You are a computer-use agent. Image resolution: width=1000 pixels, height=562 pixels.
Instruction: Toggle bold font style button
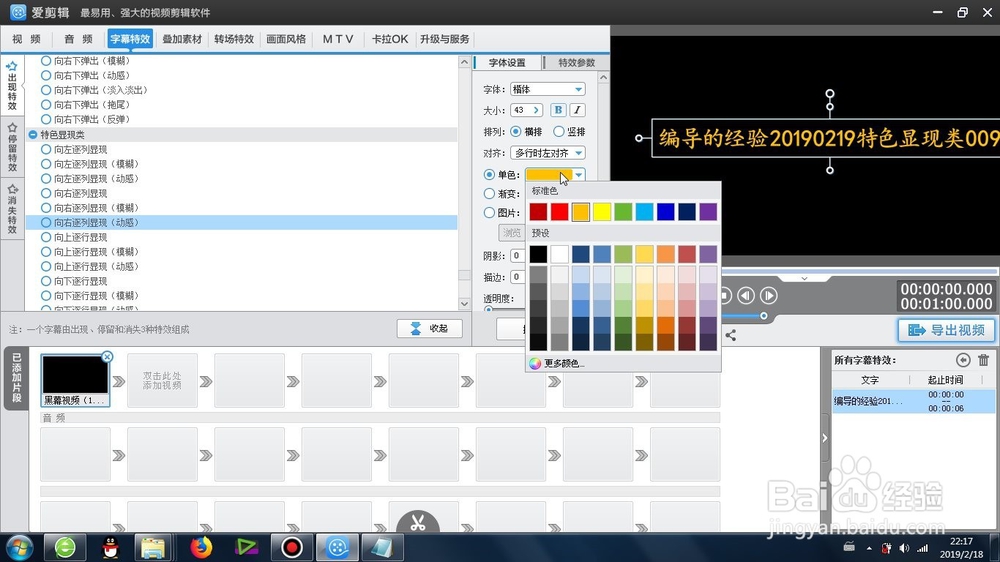(x=558, y=110)
